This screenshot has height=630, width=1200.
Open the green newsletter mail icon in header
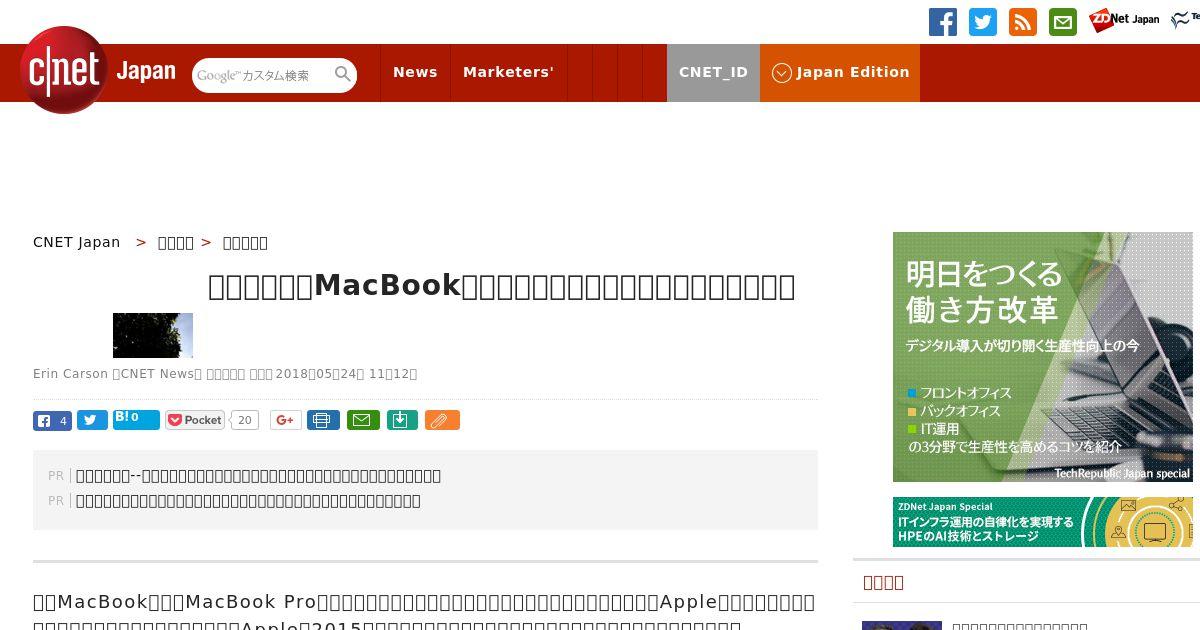1063,22
